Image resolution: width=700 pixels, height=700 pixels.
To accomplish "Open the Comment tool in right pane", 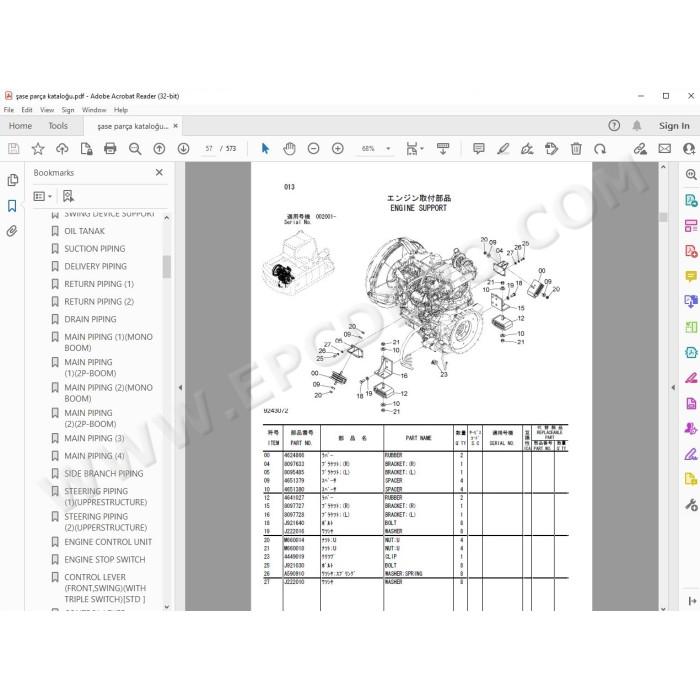I will pyautogui.click(x=691, y=276).
